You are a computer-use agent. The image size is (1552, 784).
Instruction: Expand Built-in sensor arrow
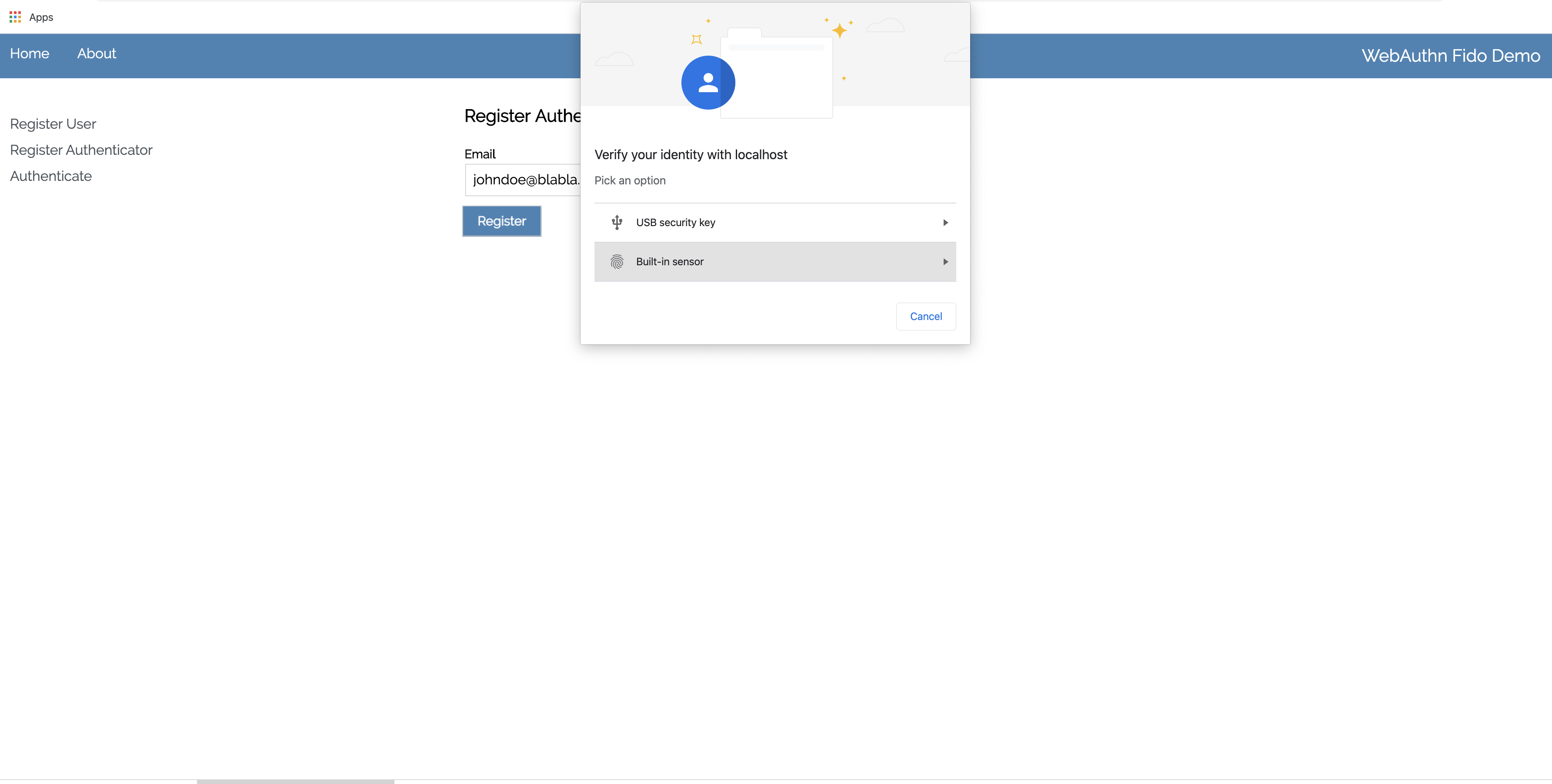click(945, 261)
